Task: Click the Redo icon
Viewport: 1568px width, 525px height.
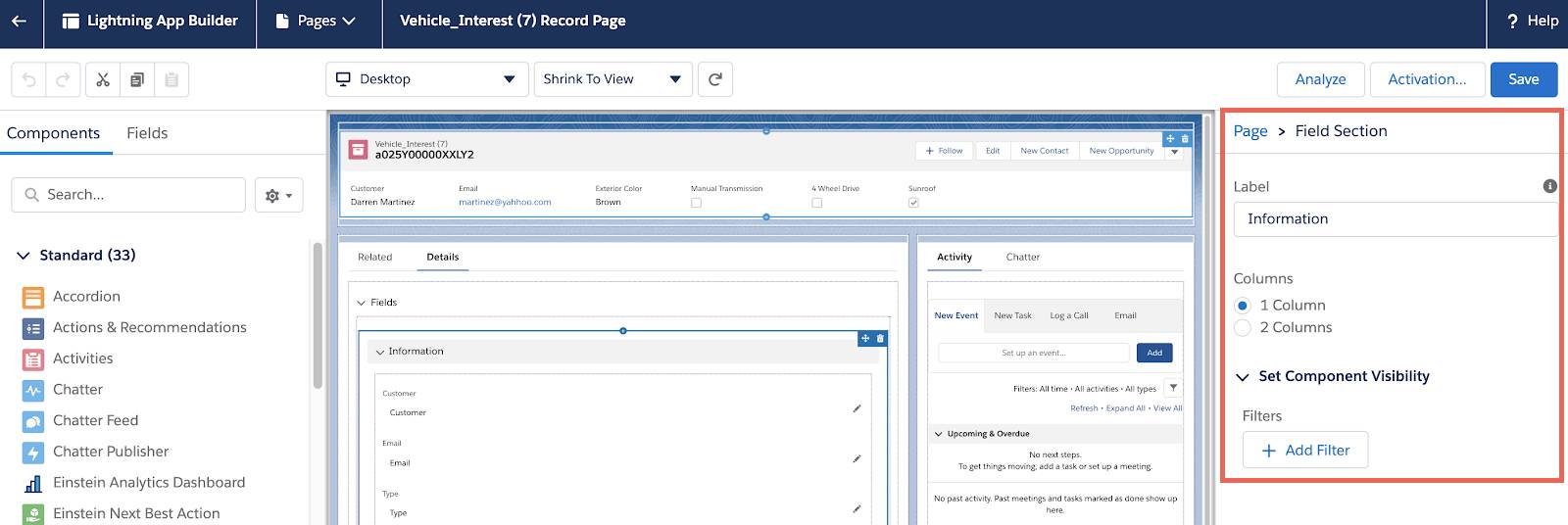Action: (64, 79)
